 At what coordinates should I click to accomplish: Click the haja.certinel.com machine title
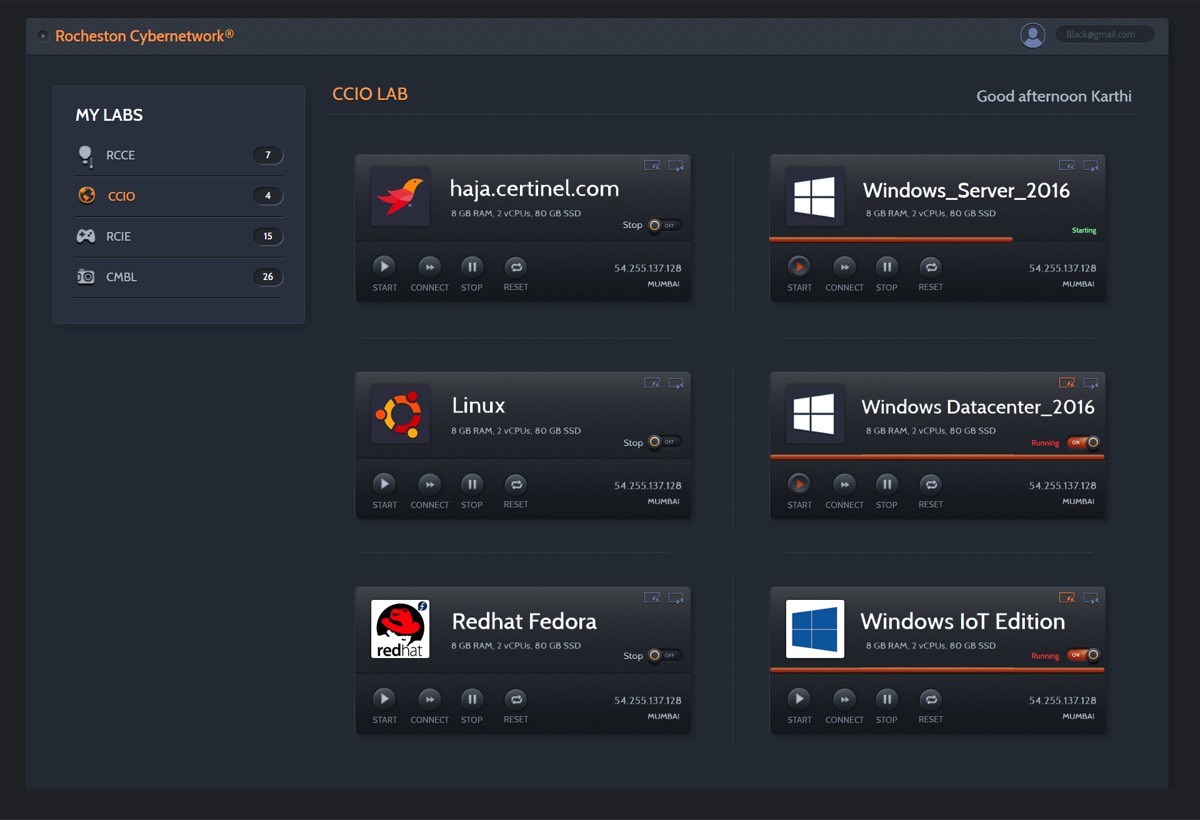point(534,188)
